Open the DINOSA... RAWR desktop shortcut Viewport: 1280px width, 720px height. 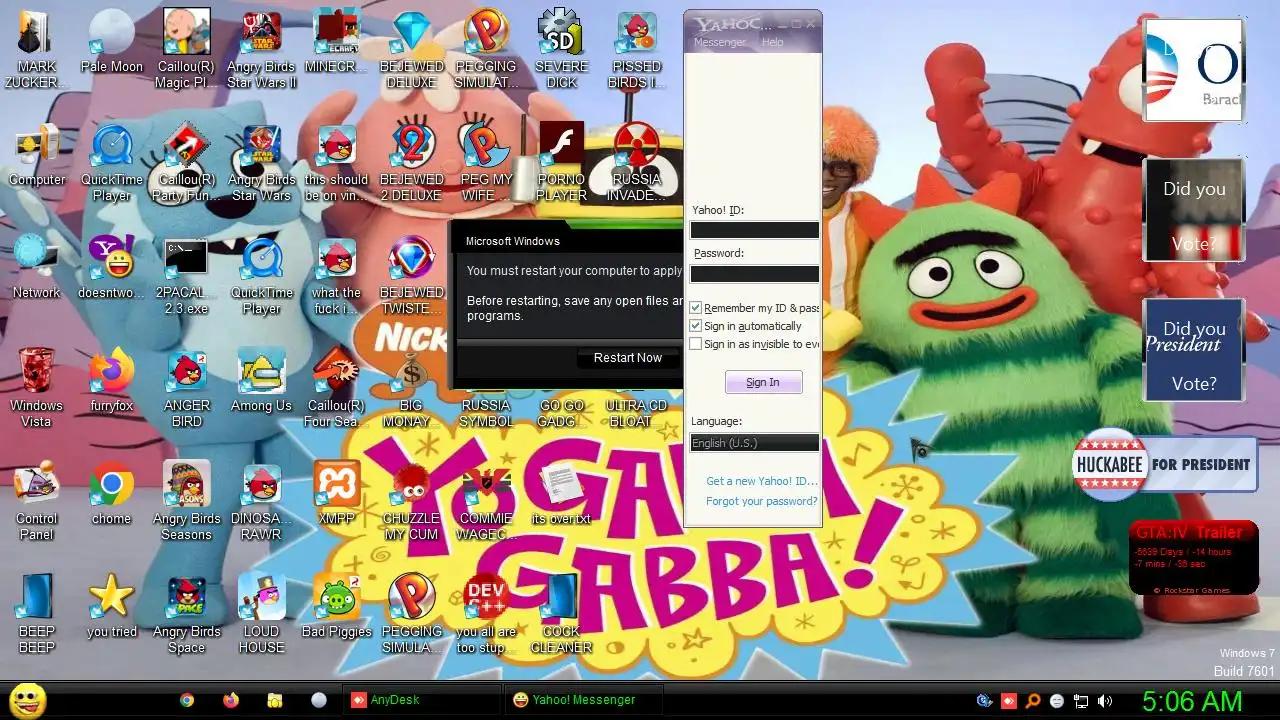tap(262, 501)
